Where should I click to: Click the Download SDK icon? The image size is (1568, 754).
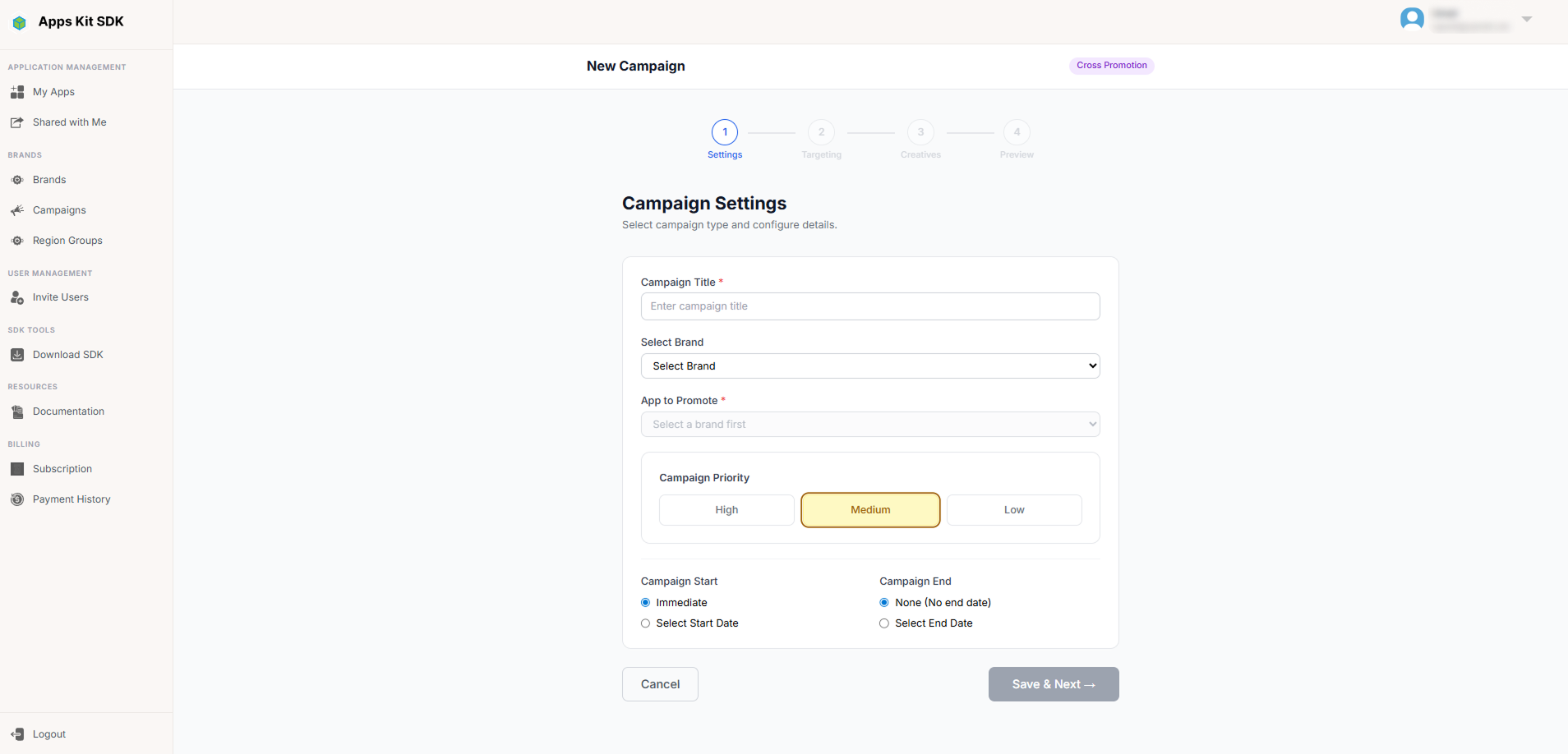17,355
